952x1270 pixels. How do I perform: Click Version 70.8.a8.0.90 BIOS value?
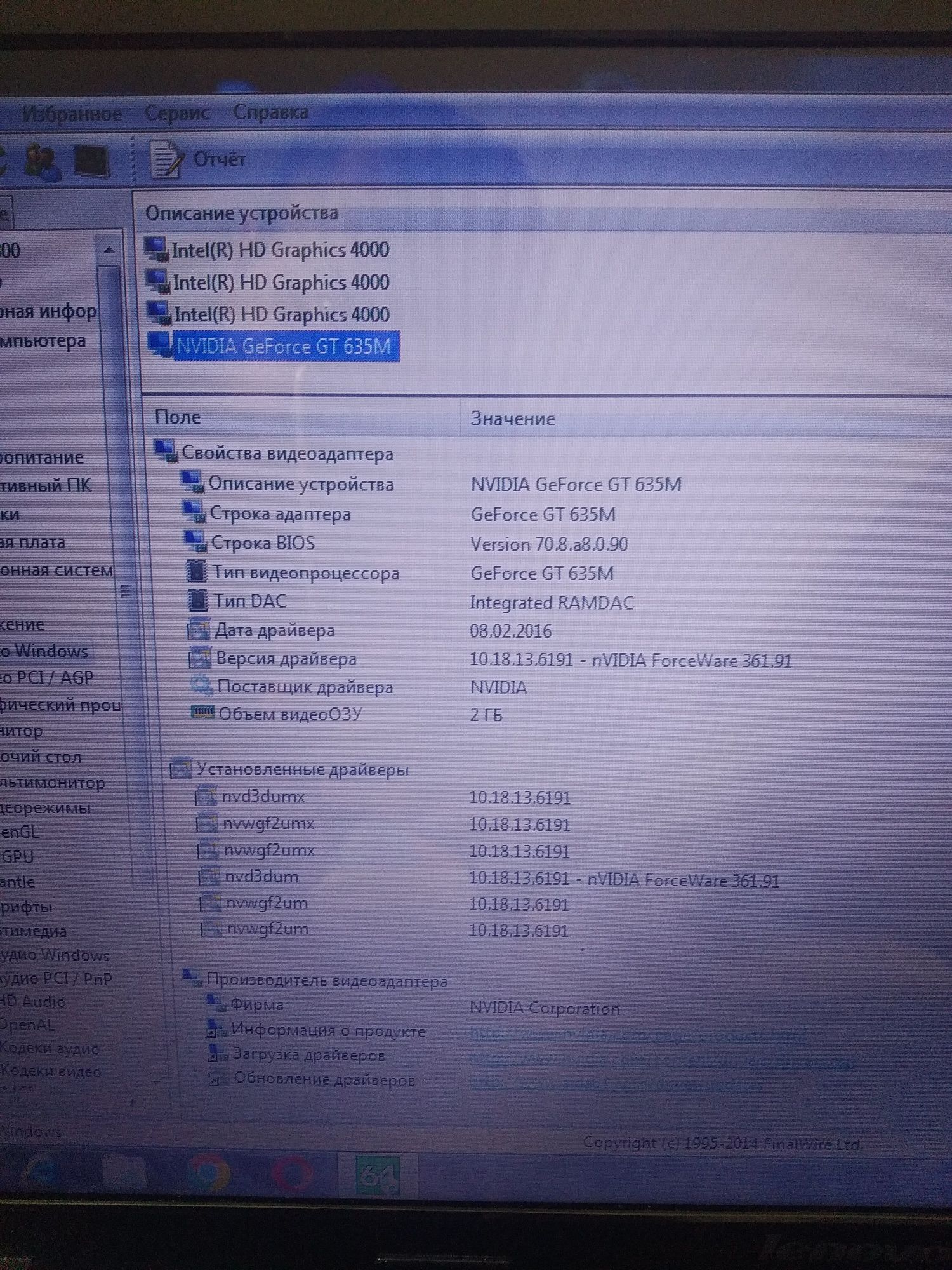549,544
